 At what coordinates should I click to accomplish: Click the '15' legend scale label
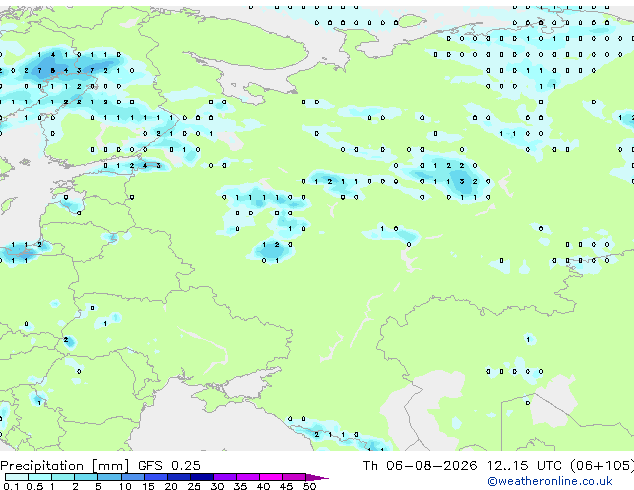[148, 486]
